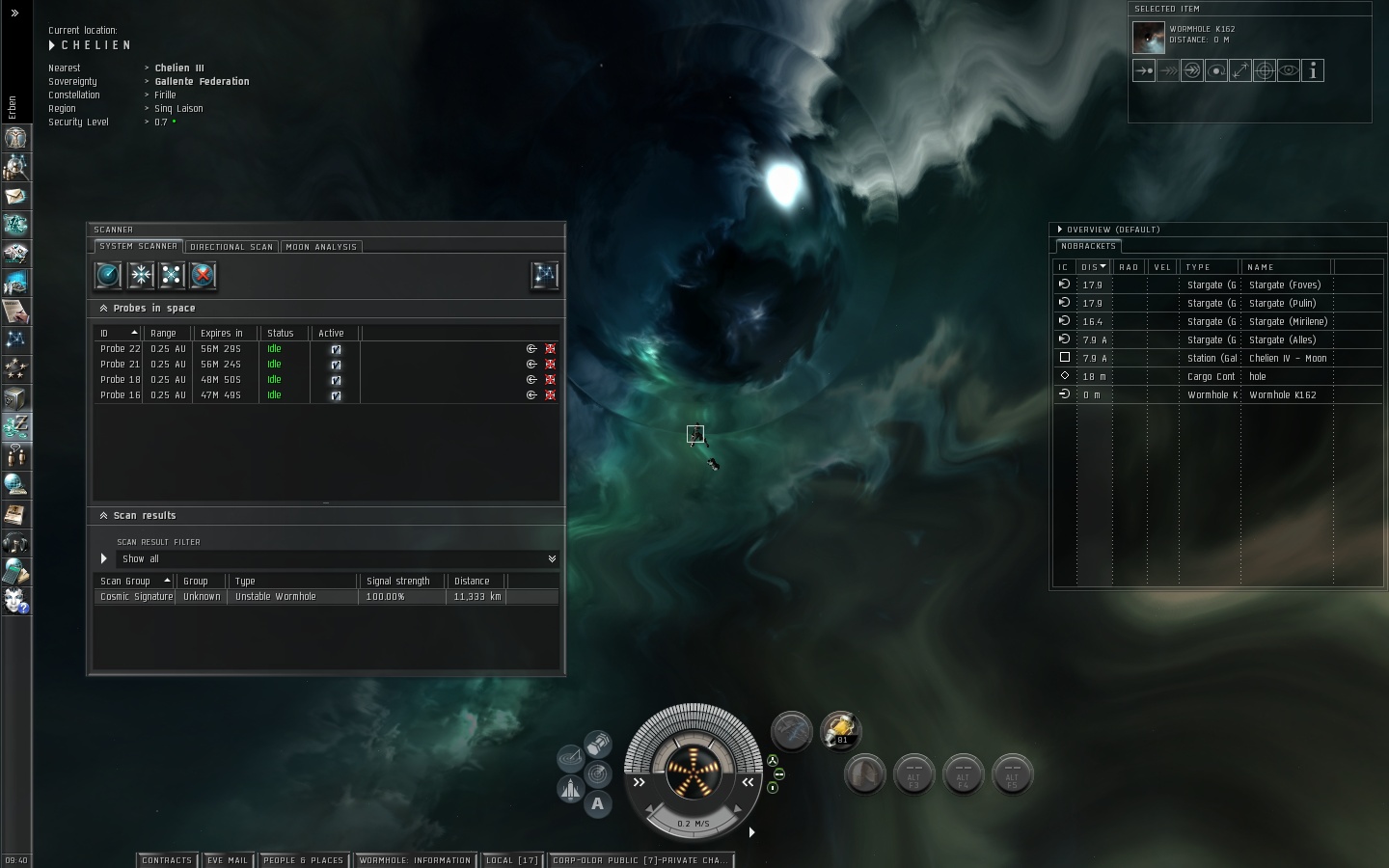
Task: Show info for Wormhole K162
Action: pyautogui.click(x=1313, y=70)
